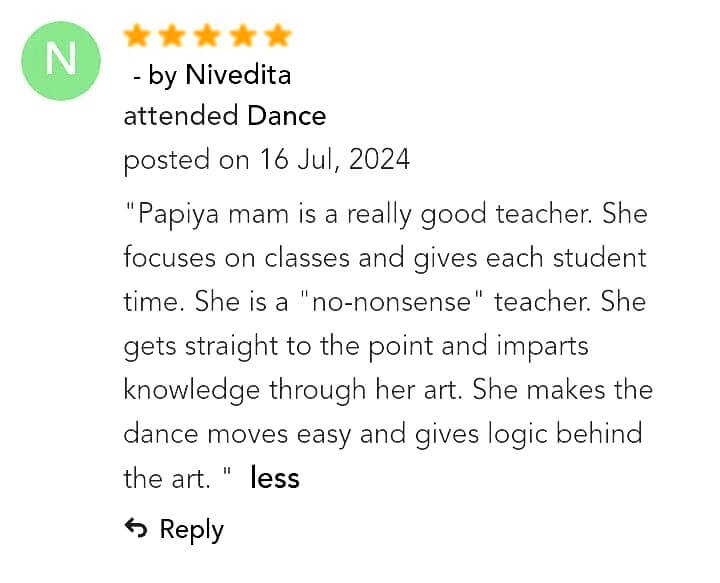Open reviewer Nivedita's name
Viewport: 720px width, 583px height.
(238, 75)
